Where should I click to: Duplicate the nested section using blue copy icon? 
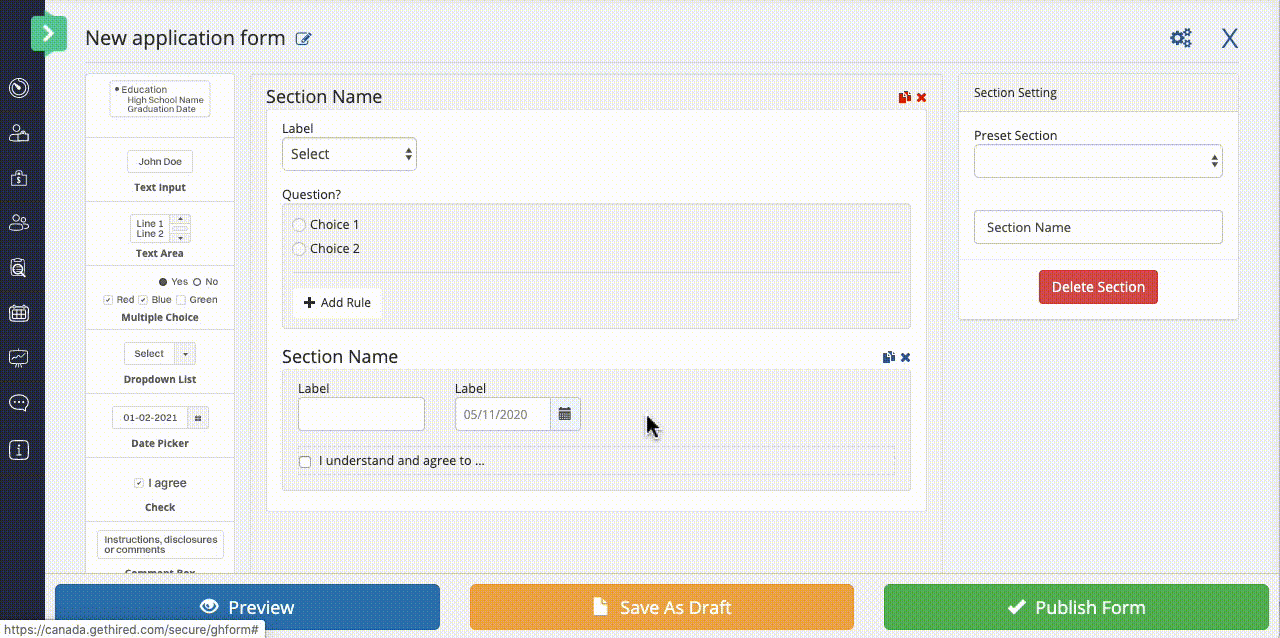click(x=888, y=357)
